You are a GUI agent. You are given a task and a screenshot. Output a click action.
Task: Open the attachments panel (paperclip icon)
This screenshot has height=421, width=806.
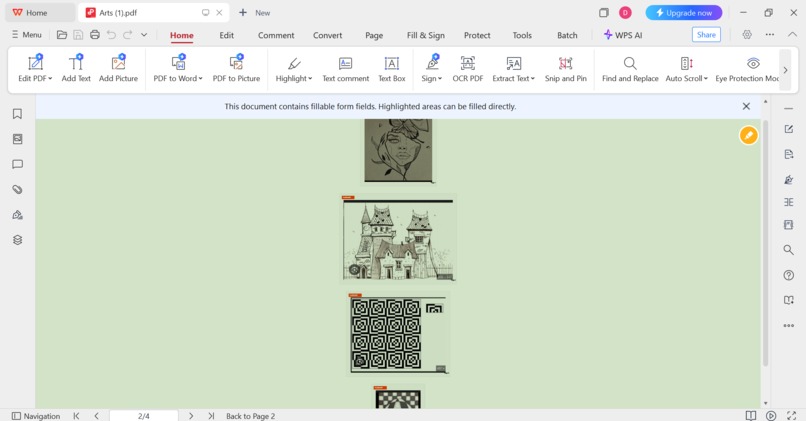click(x=17, y=189)
